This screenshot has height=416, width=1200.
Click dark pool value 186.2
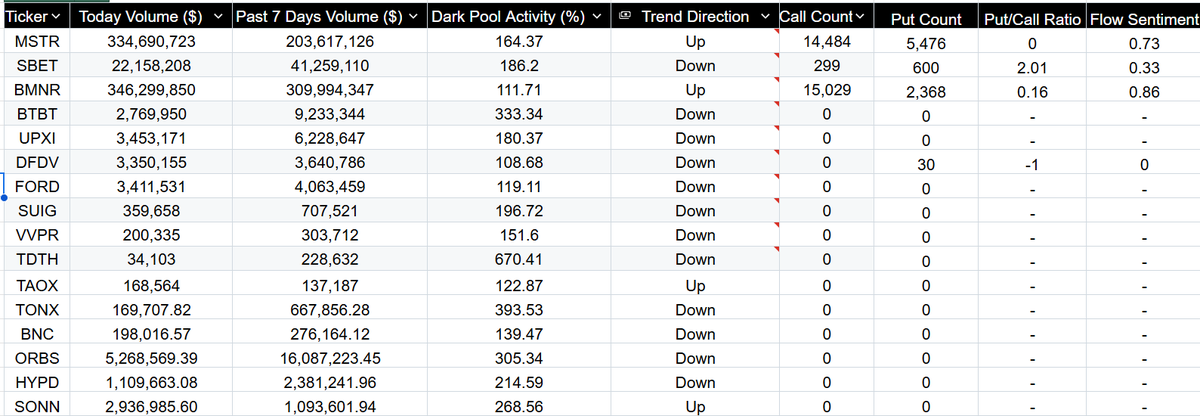tap(518, 66)
